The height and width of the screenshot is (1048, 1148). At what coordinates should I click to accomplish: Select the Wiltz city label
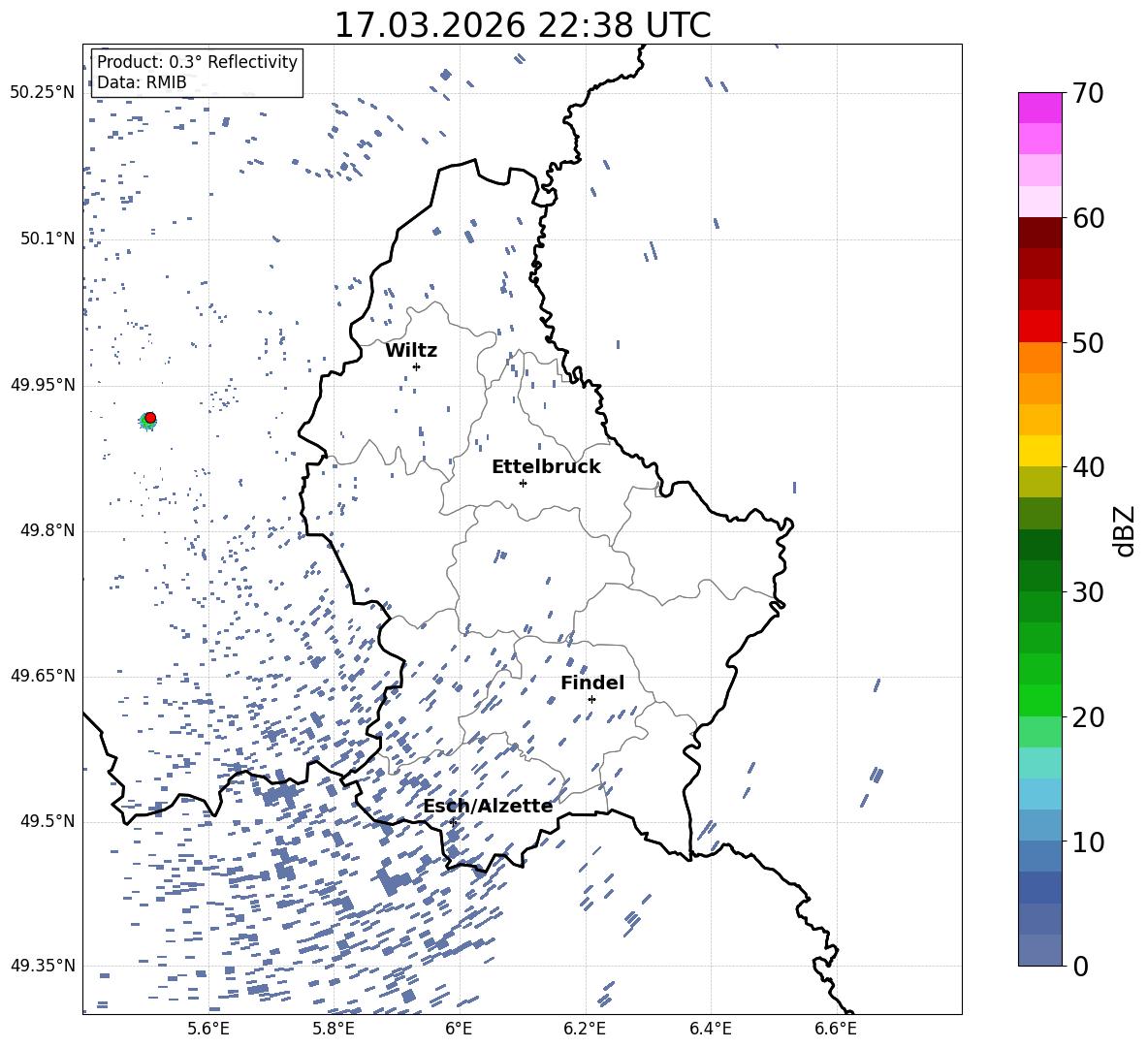coord(411,351)
